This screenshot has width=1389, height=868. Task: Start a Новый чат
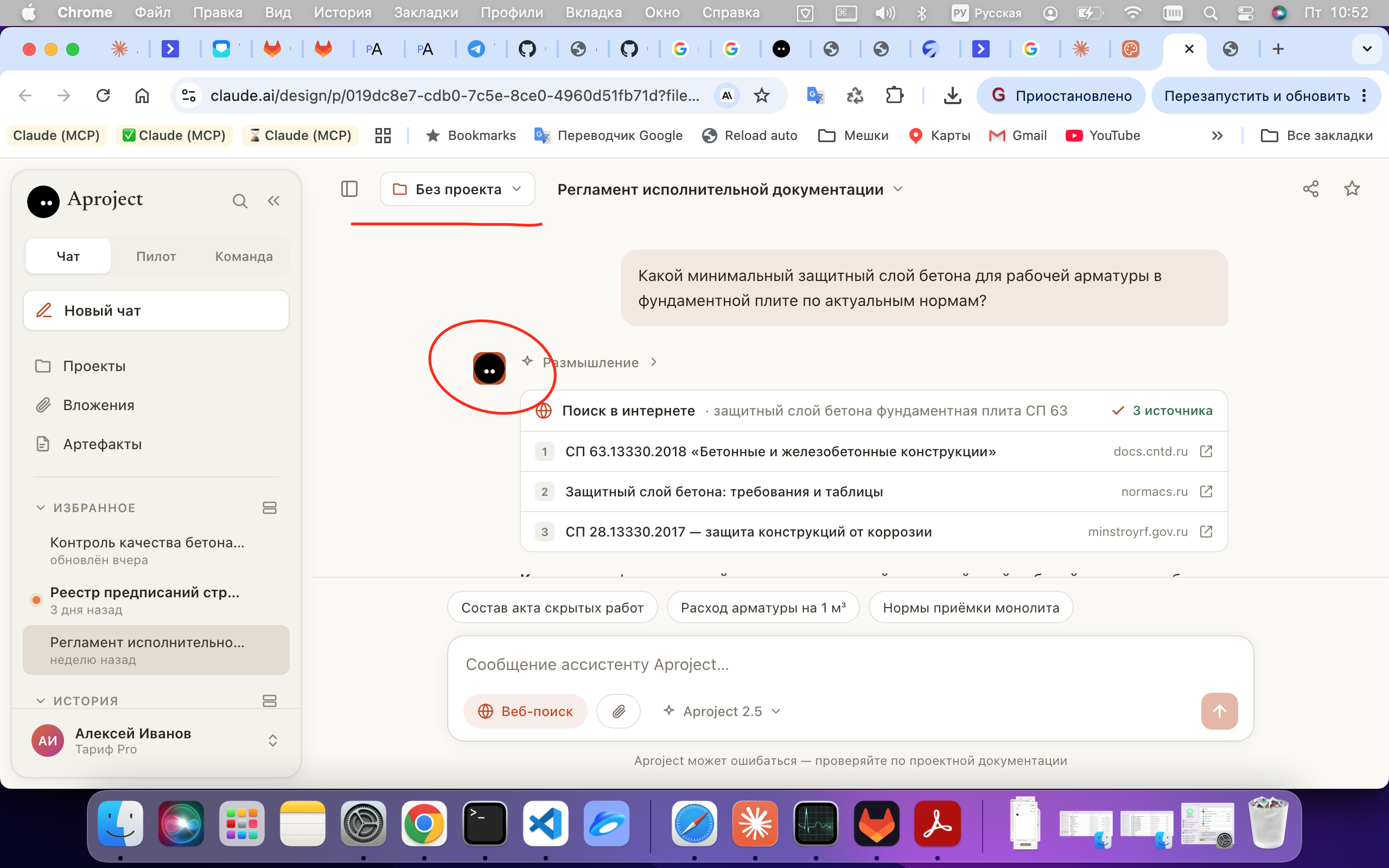tap(156, 310)
